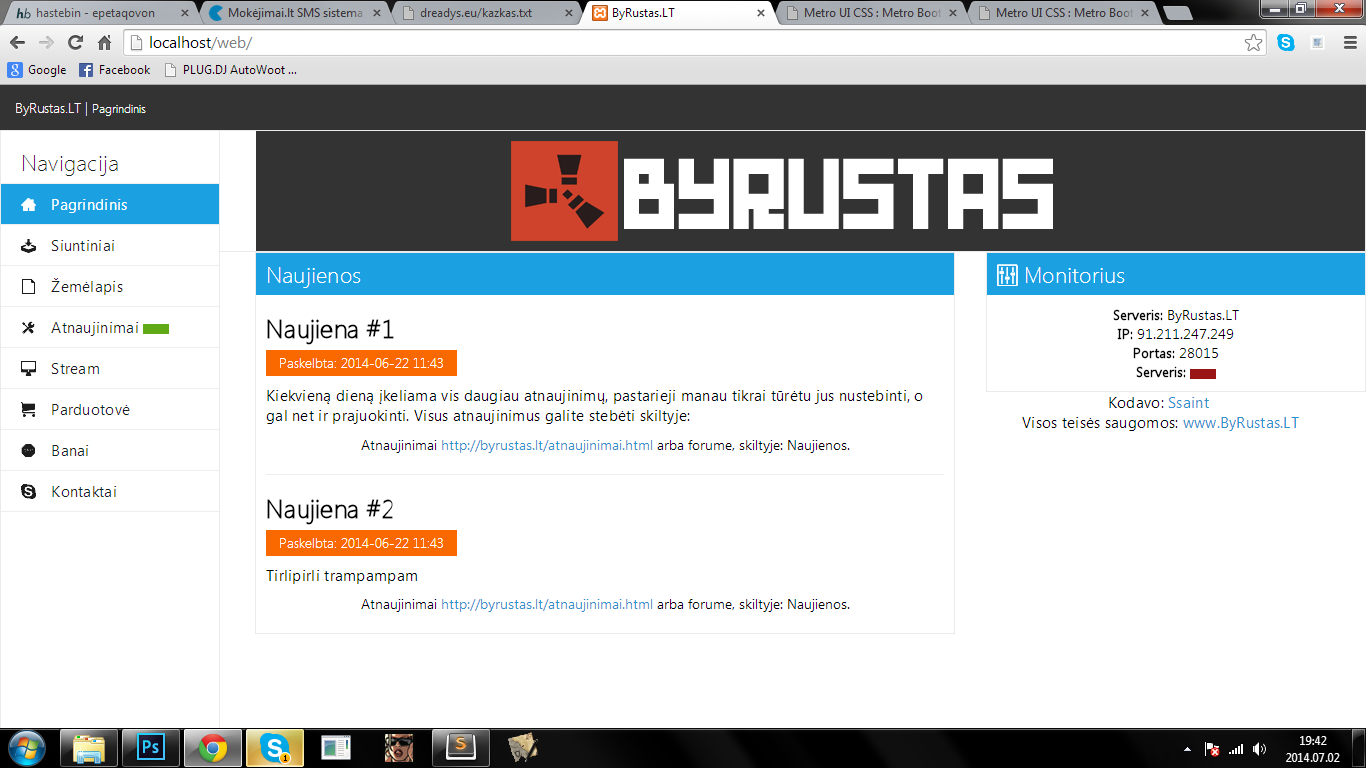Follow the atnaujinimai.html link under Naujiena #1
Viewport: 1366px width, 768px height.
(x=547, y=445)
